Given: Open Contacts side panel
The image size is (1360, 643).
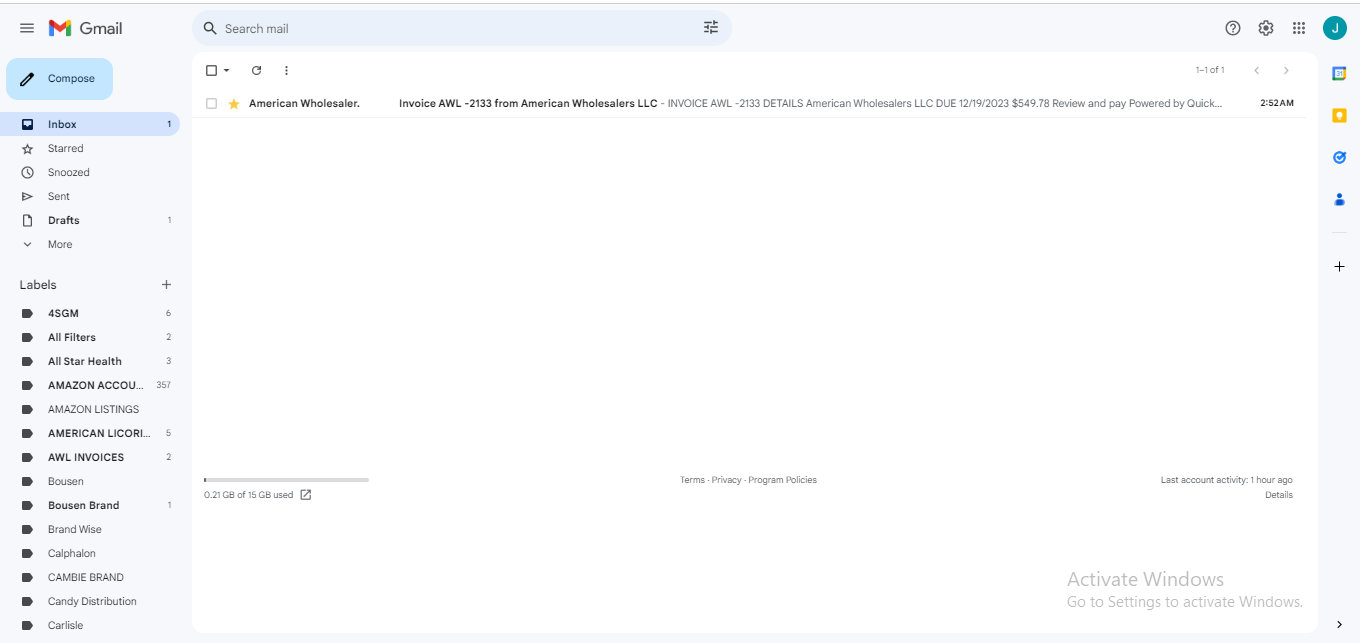Looking at the screenshot, I should [x=1339, y=199].
